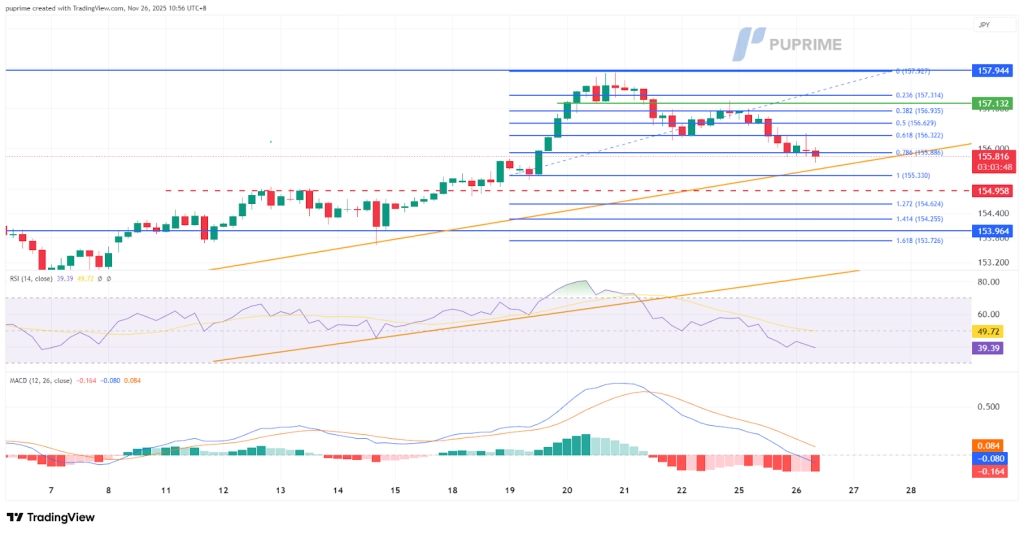Click date 26 on the time axis
The height and width of the screenshot is (534, 1024).
point(795,491)
